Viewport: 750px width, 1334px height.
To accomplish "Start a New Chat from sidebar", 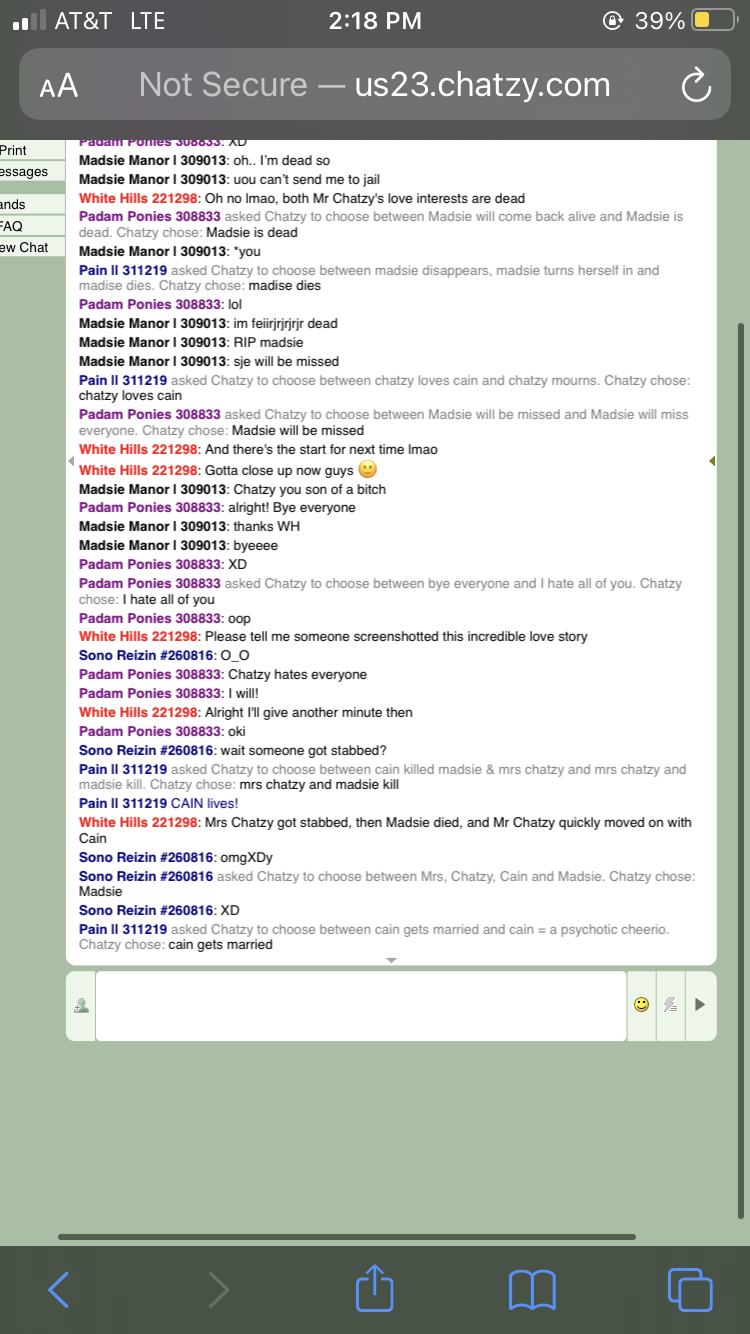I will coord(24,247).
